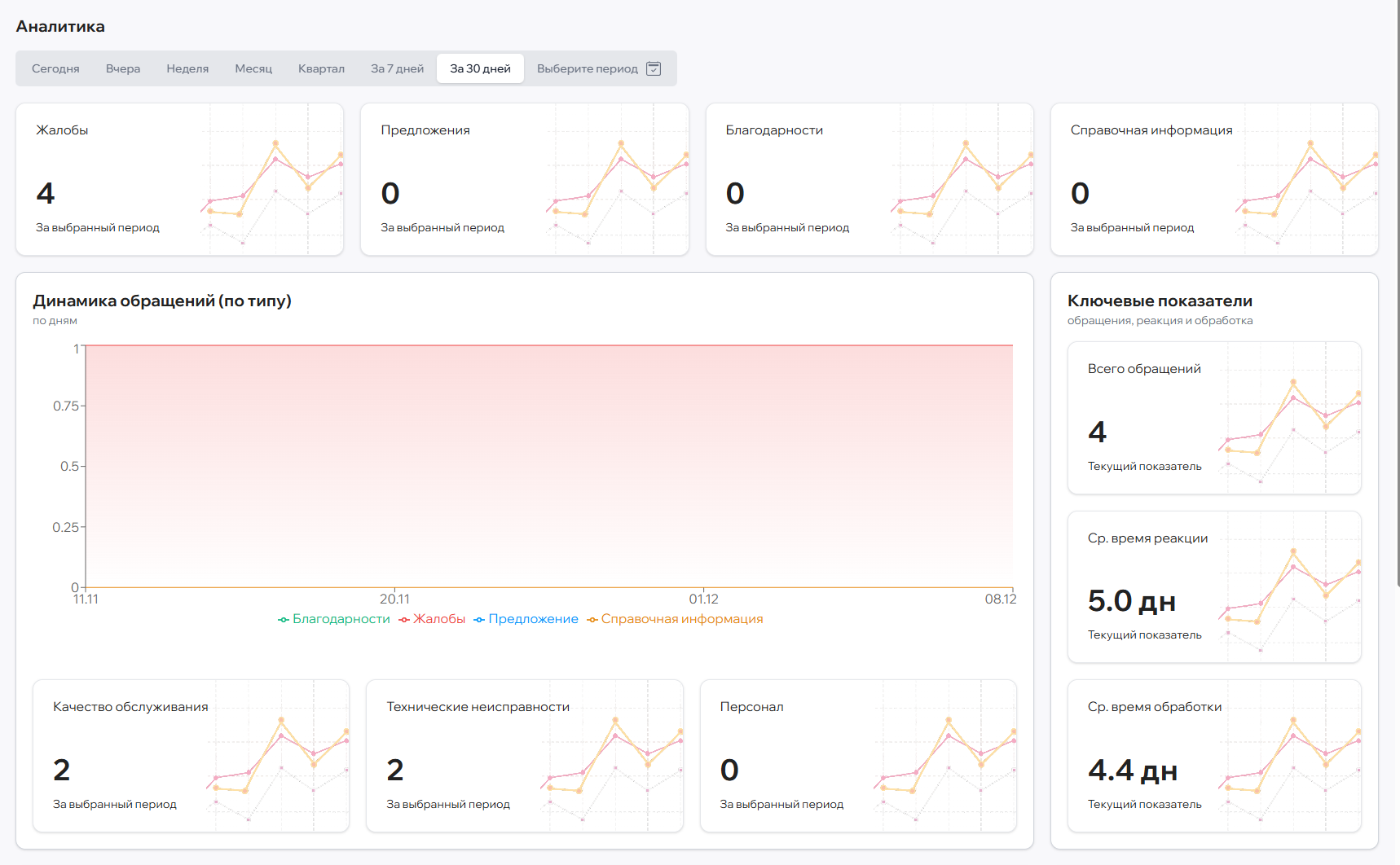This screenshot has height=865, width=1400.
Task: Click the Предложения summary card
Action: (524, 179)
